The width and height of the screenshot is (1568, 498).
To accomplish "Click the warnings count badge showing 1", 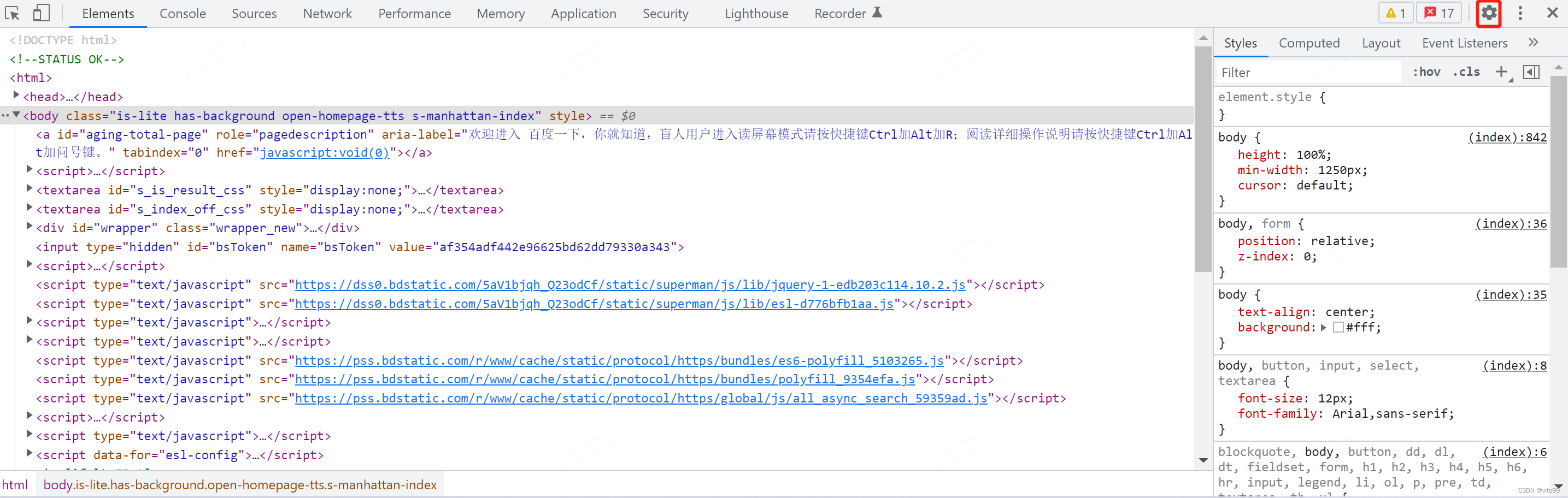I will [x=1395, y=13].
